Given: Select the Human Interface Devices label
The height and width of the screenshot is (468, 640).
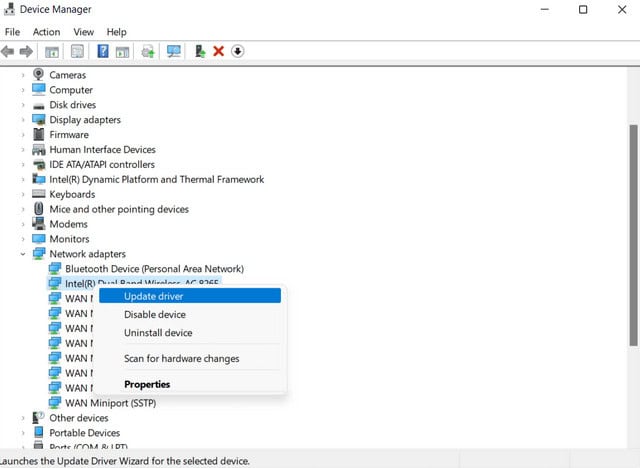Looking at the screenshot, I should point(102,149).
